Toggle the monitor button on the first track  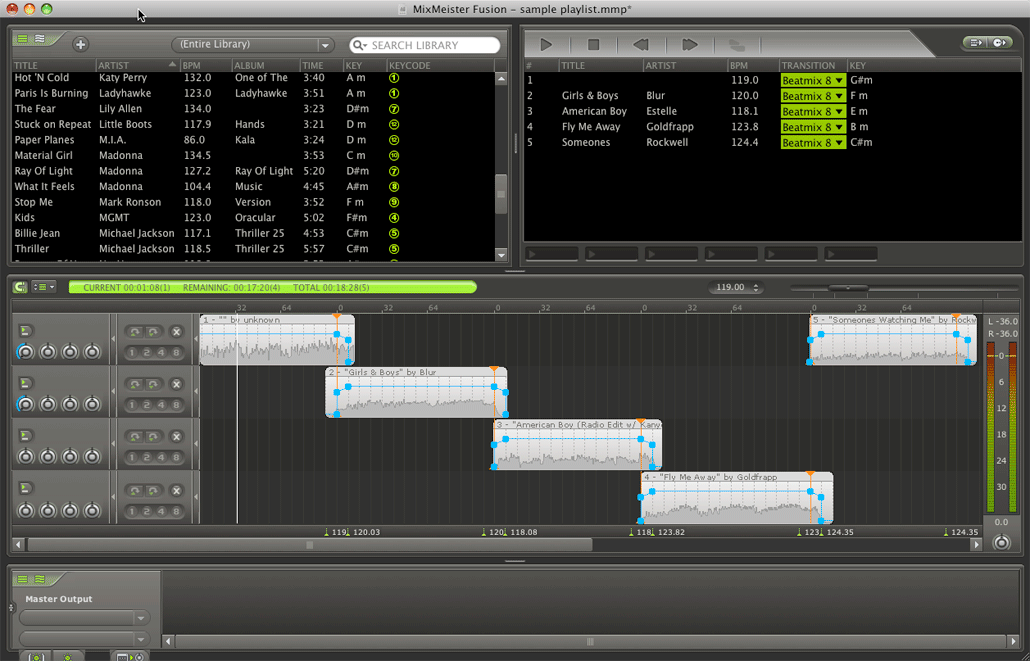[x=25, y=331]
